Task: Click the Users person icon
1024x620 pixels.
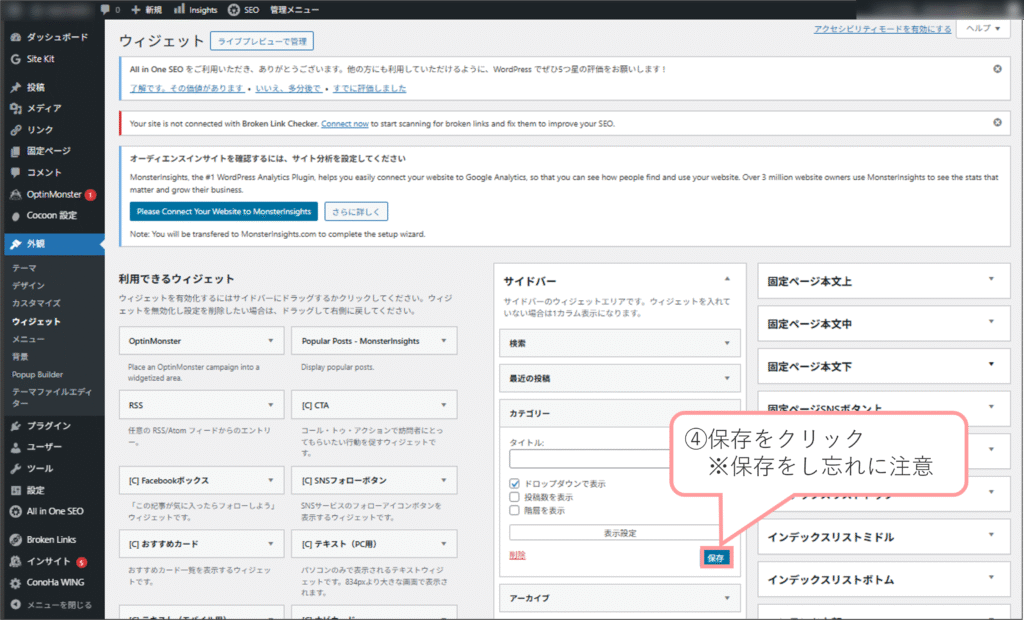Action: click(16, 447)
